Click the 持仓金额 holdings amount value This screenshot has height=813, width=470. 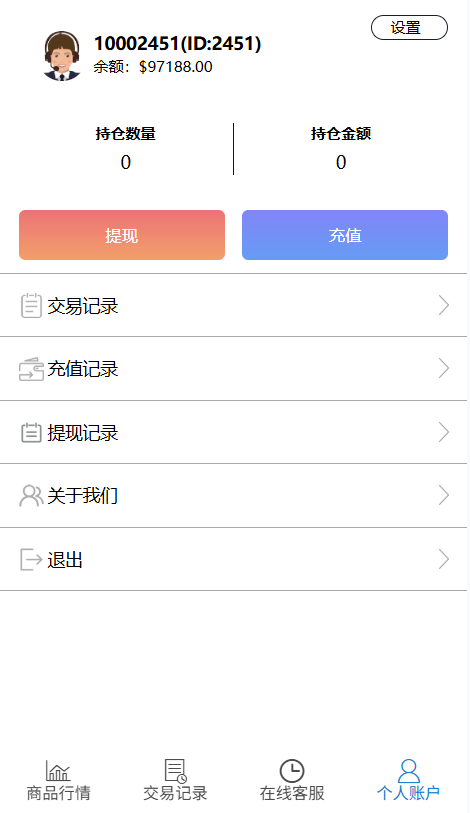pos(341,162)
